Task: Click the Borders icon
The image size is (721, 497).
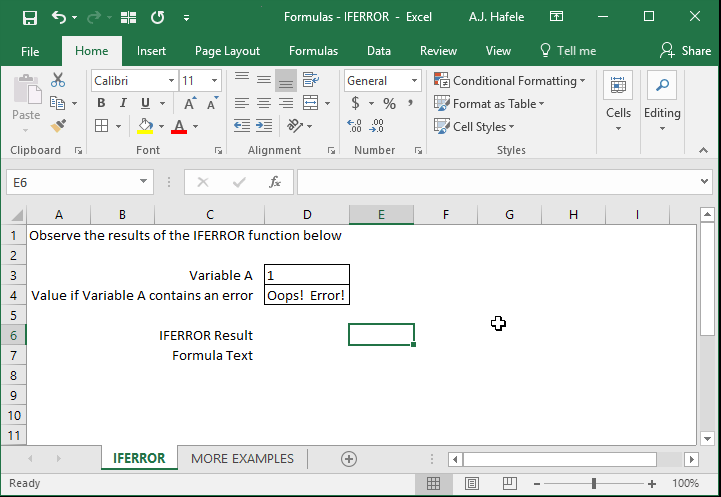Action: [x=102, y=126]
